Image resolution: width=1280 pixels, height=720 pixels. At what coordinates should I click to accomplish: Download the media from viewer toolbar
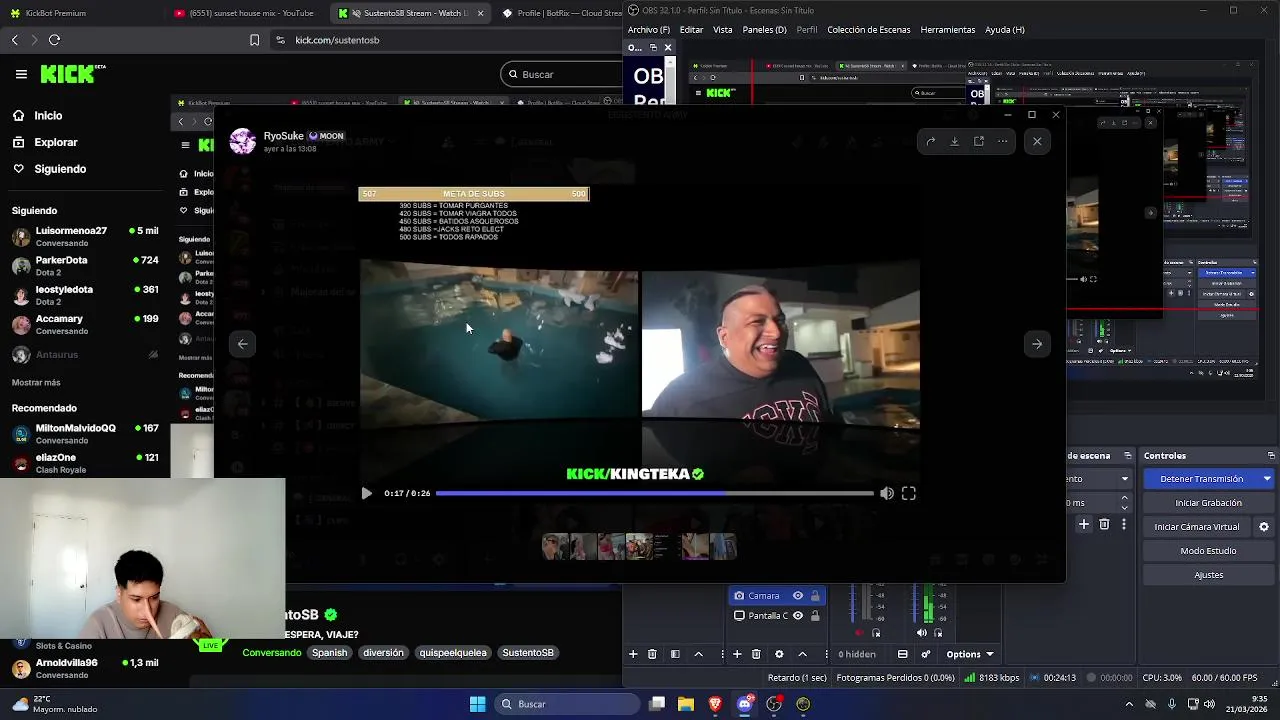coord(954,141)
